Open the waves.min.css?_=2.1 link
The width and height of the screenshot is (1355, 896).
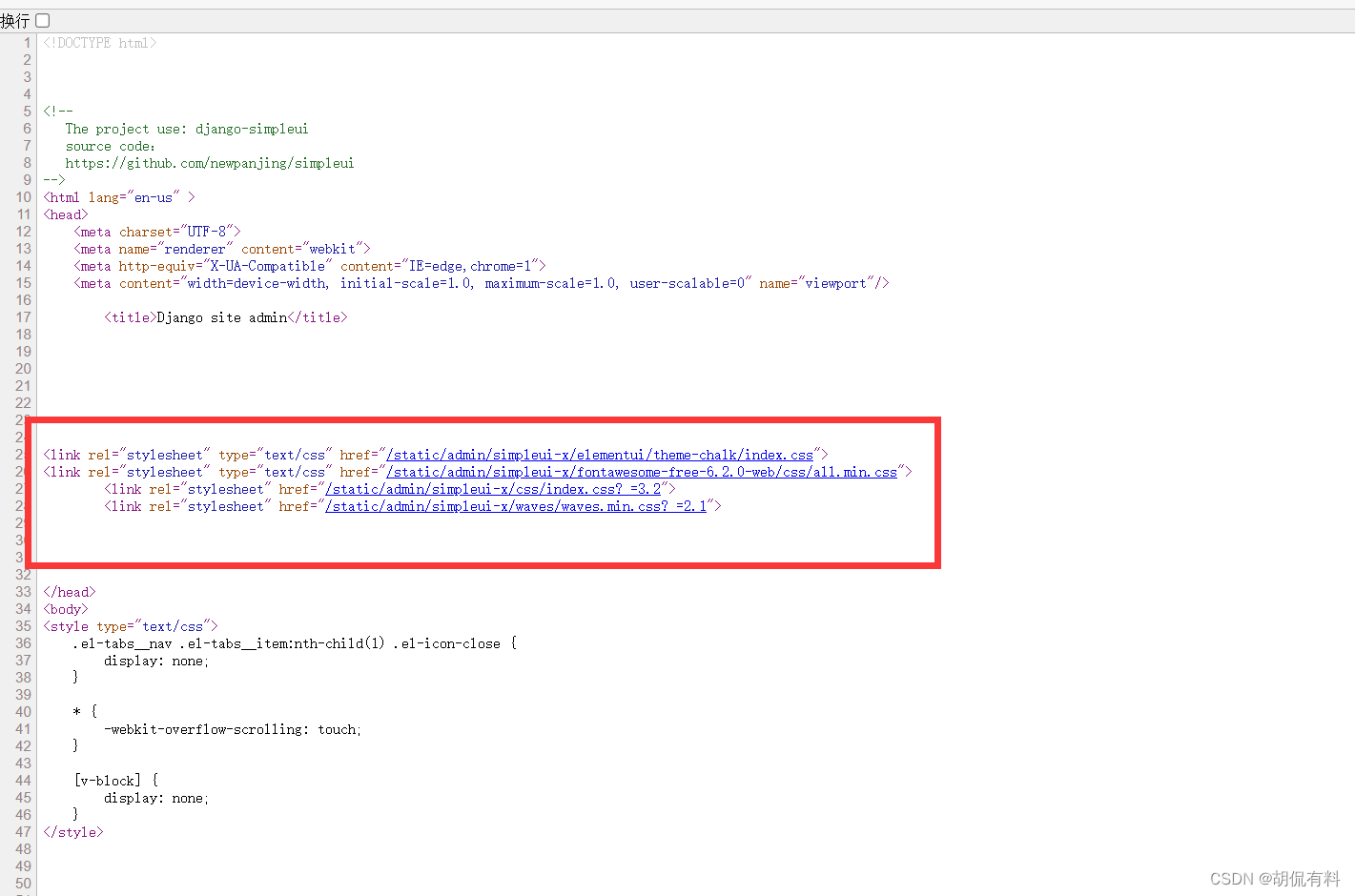click(x=516, y=506)
